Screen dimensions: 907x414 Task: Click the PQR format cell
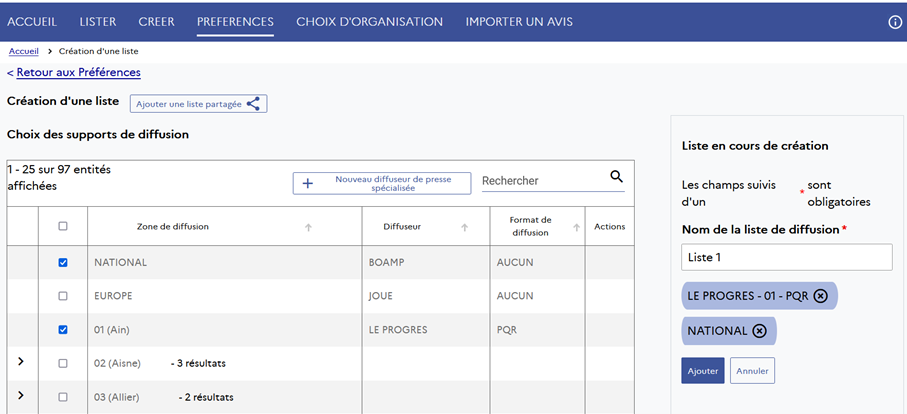[x=537, y=330]
